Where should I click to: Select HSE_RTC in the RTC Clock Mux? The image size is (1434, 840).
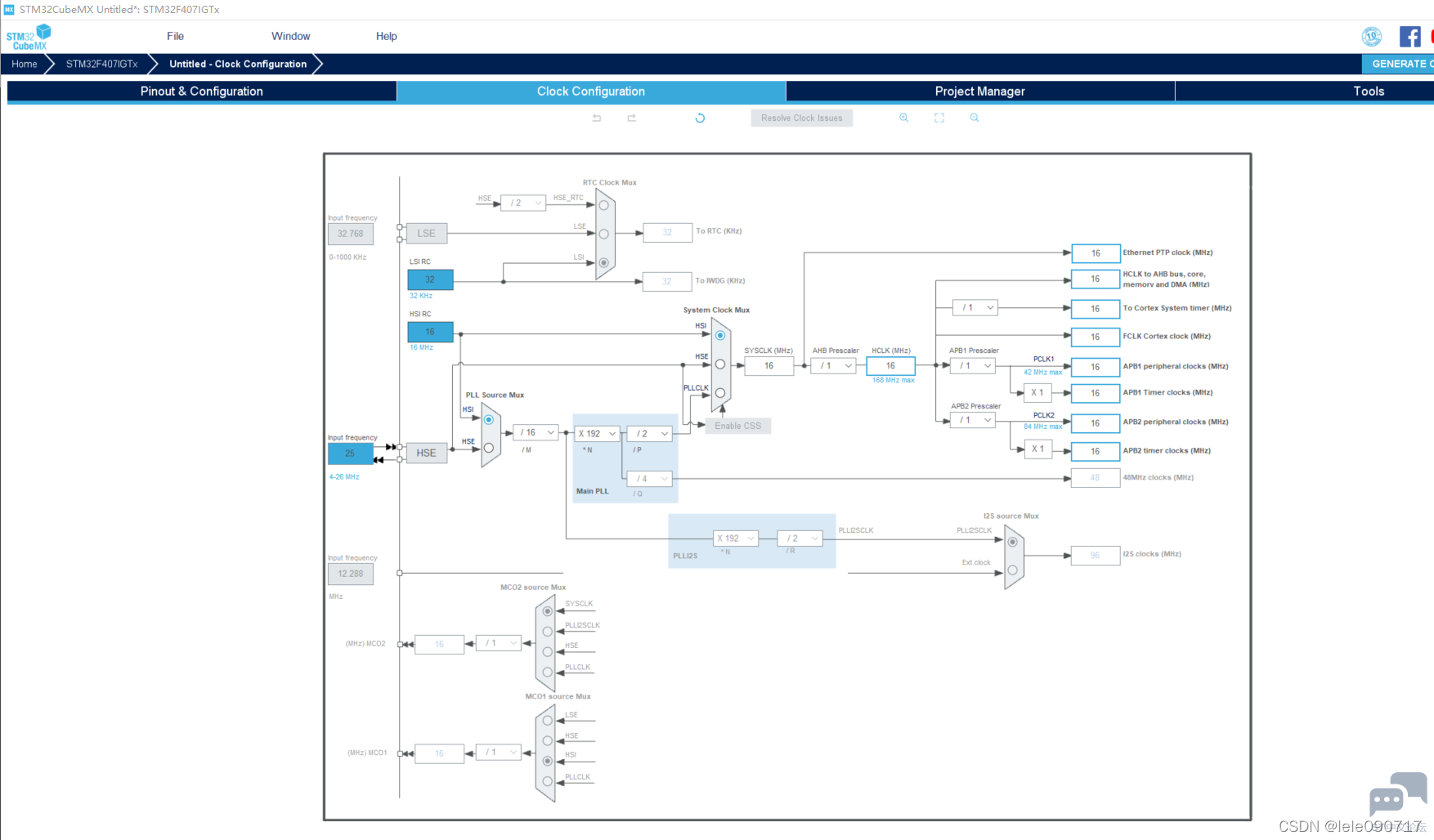604,205
